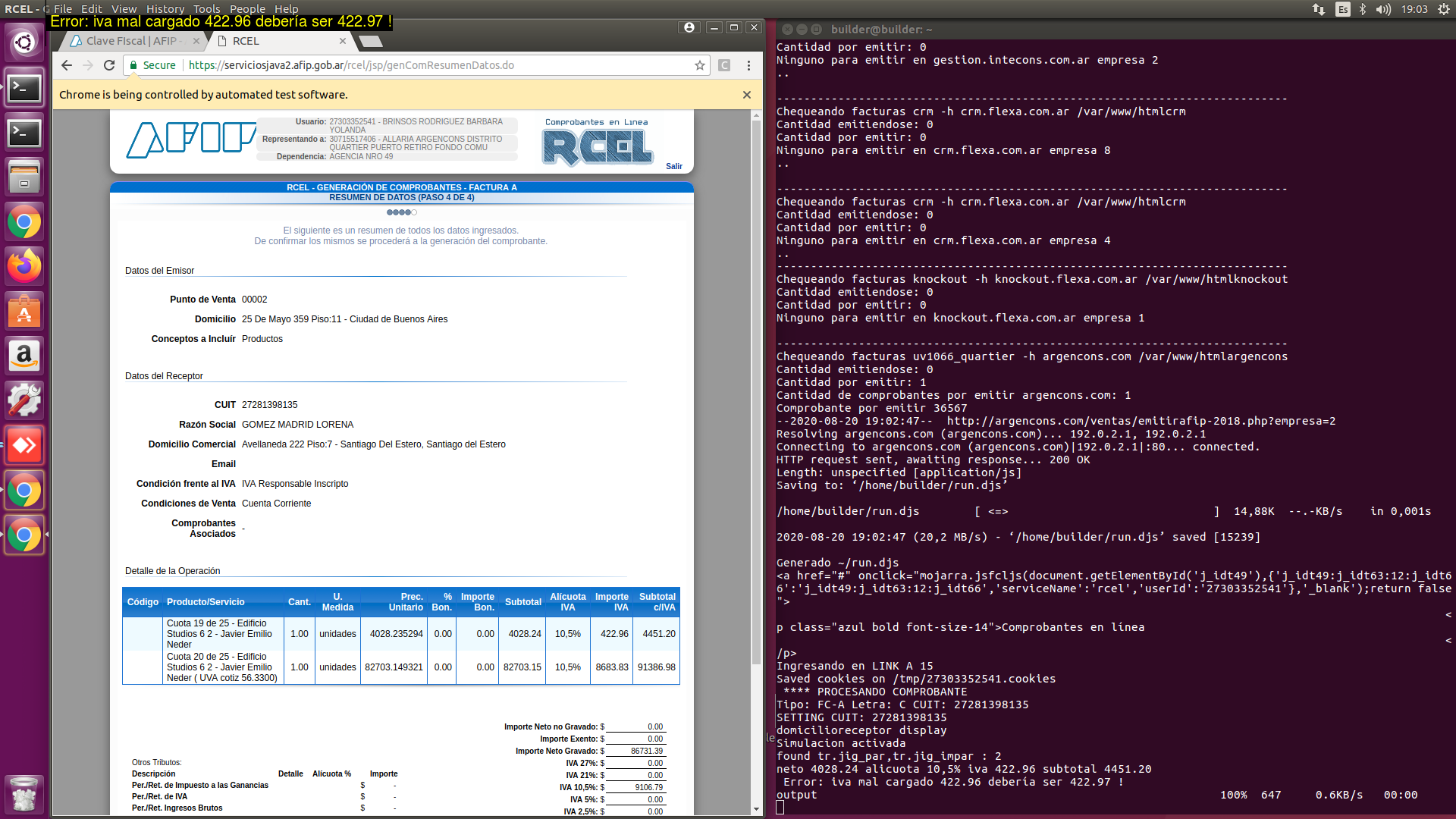Open the File menu
Screen dimensions: 1456x819
coord(63,9)
